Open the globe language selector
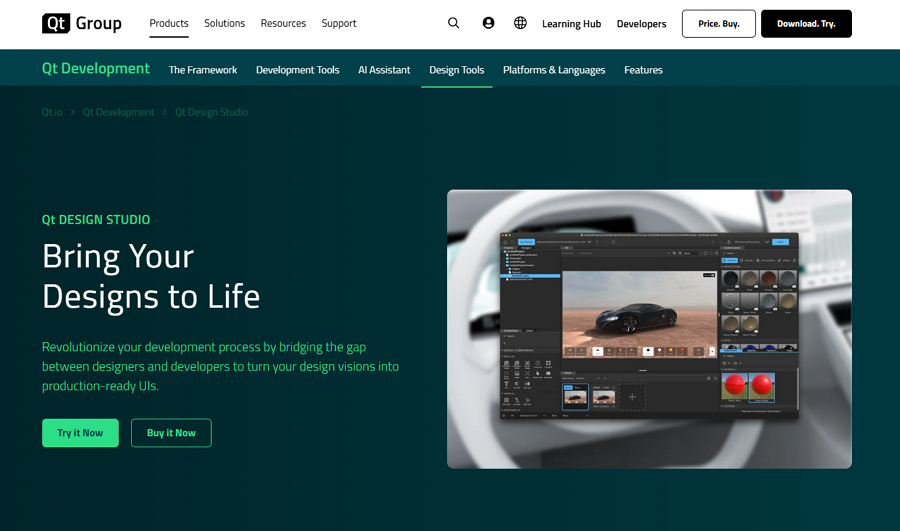 520,23
